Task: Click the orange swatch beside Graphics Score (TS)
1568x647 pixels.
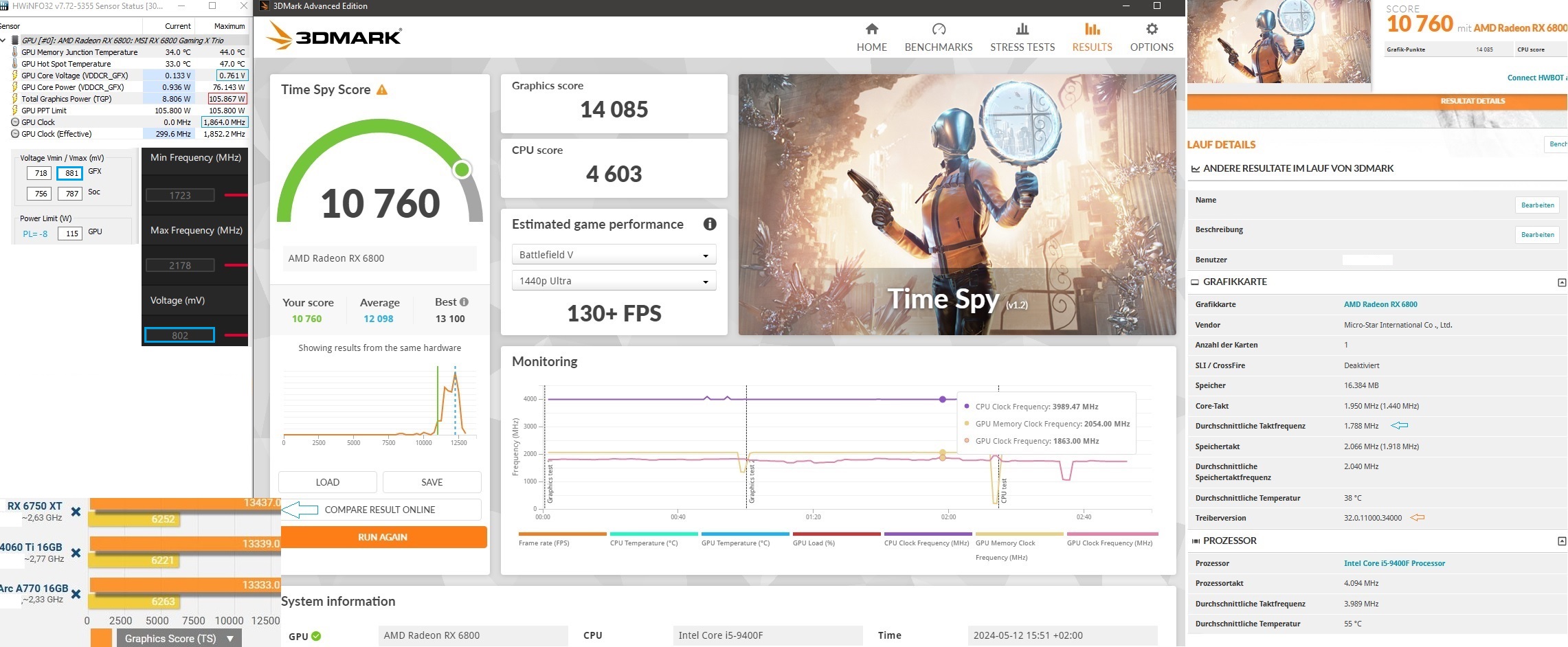Action: [x=101, y=638]
